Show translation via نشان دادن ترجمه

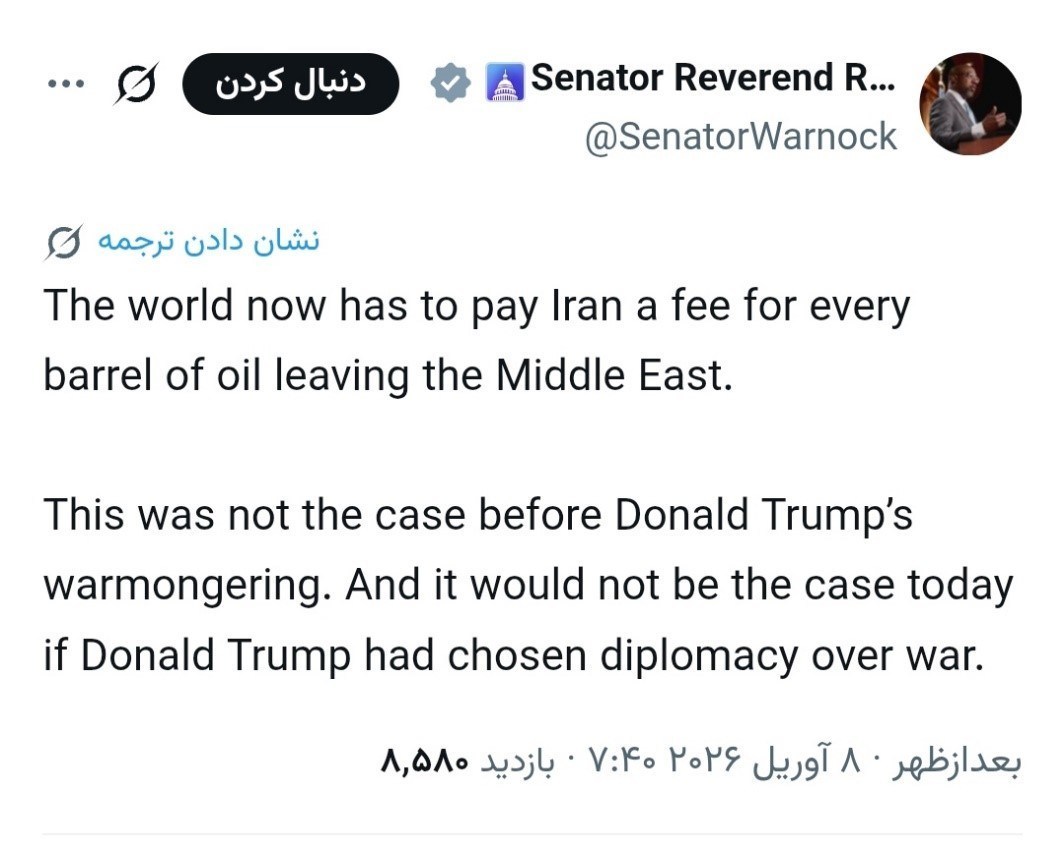208,242
